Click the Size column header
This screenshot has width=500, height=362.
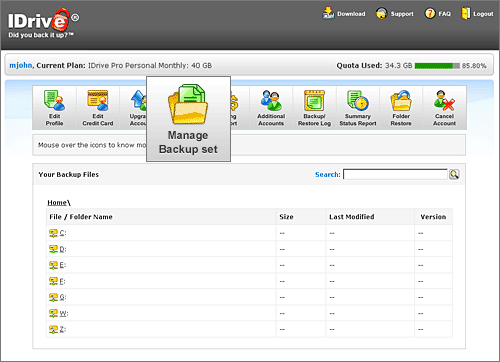pos(286,217)
